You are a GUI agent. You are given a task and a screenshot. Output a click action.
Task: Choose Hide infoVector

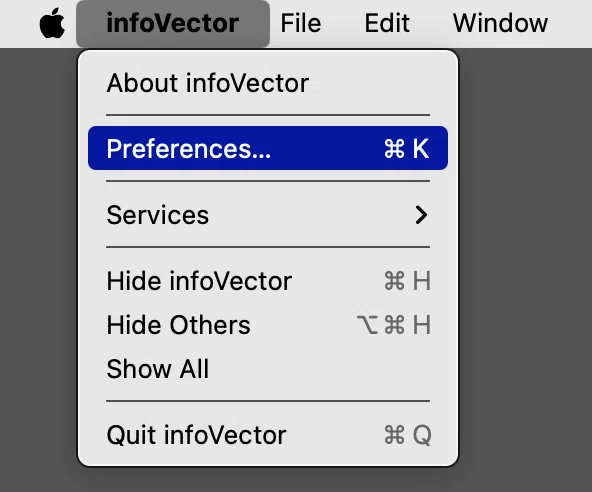(268, 281)
